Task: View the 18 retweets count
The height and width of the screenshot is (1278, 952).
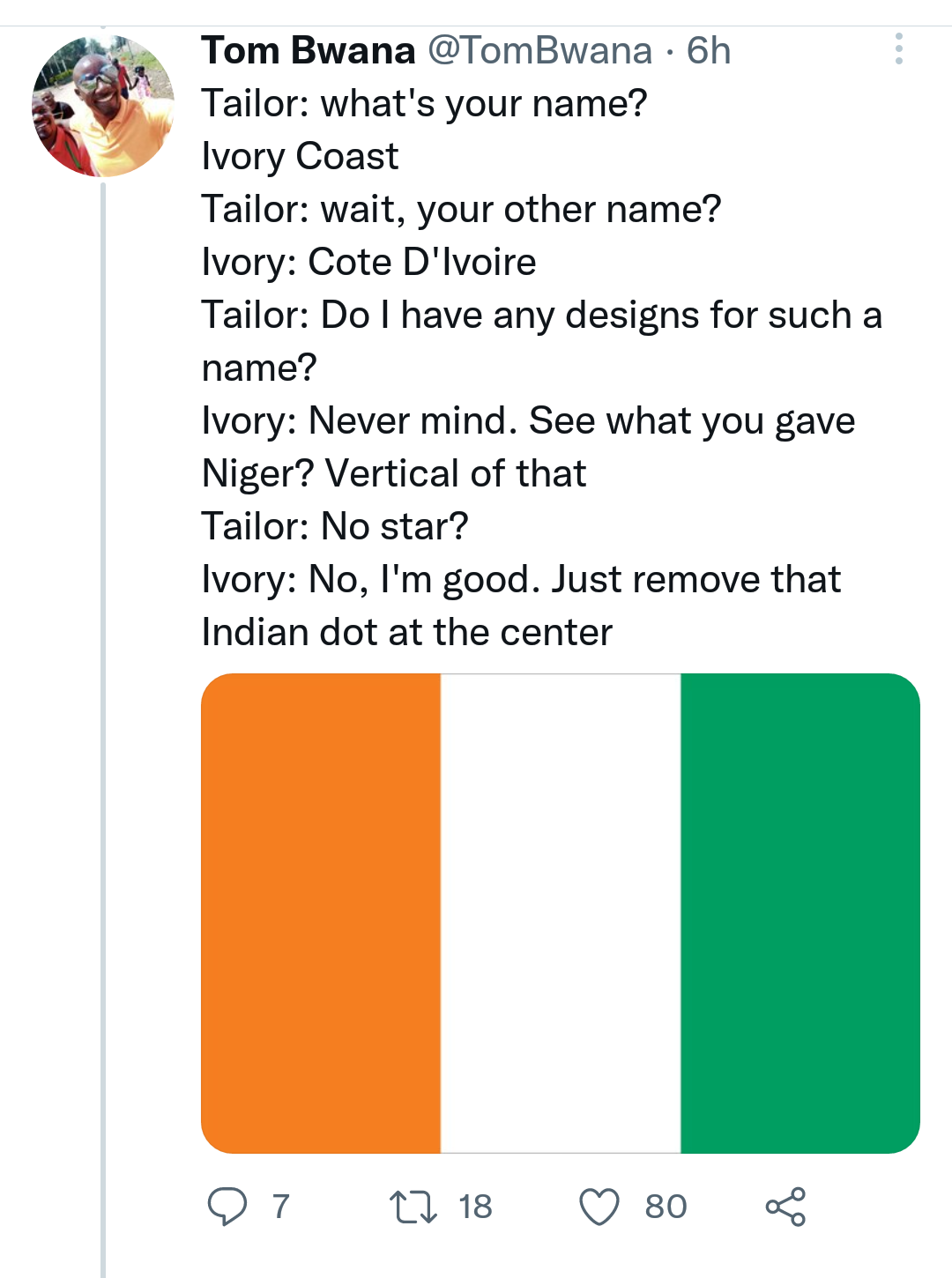Action: pos(475,1207)
